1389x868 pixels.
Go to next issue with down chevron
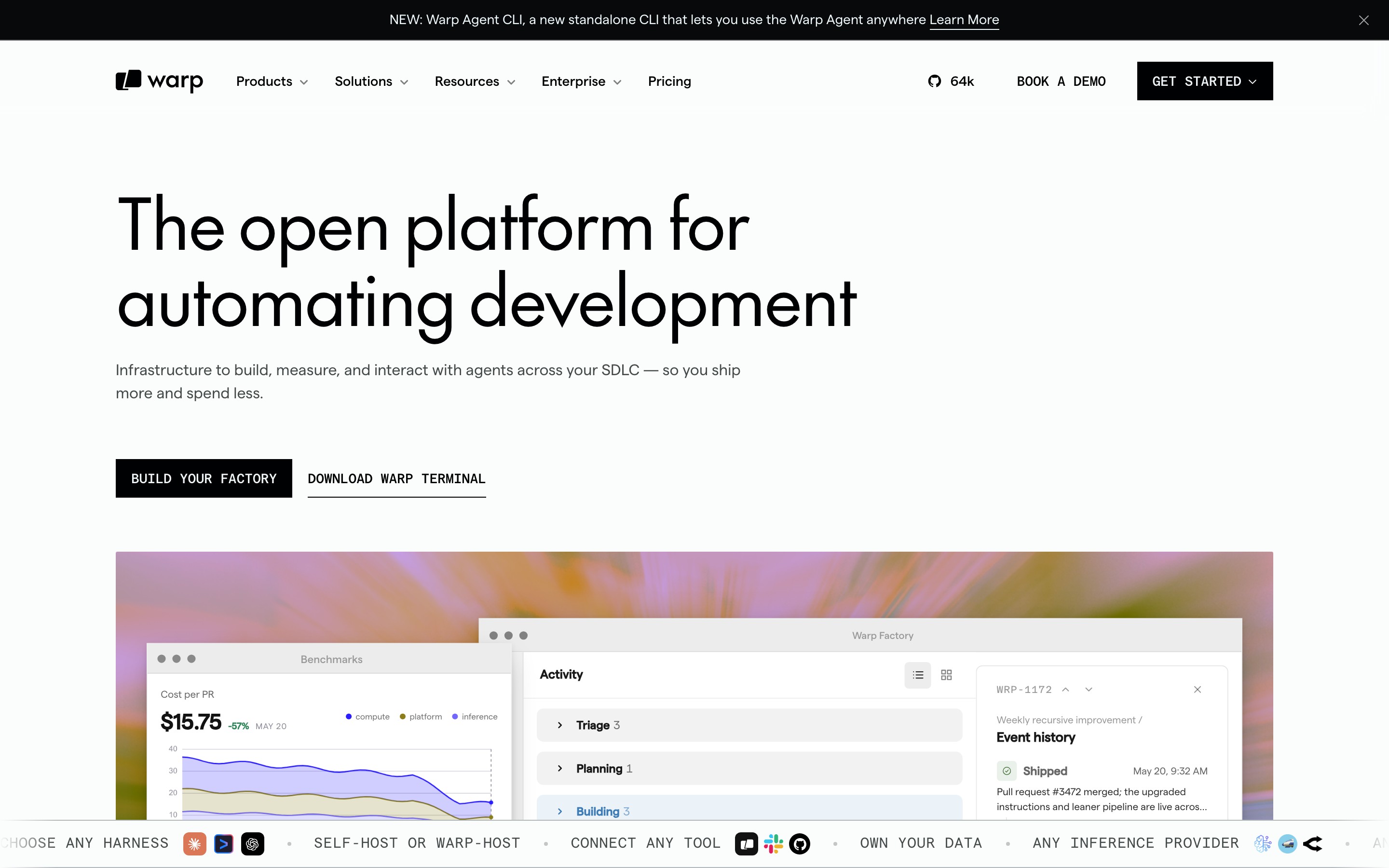point(1089,690)
